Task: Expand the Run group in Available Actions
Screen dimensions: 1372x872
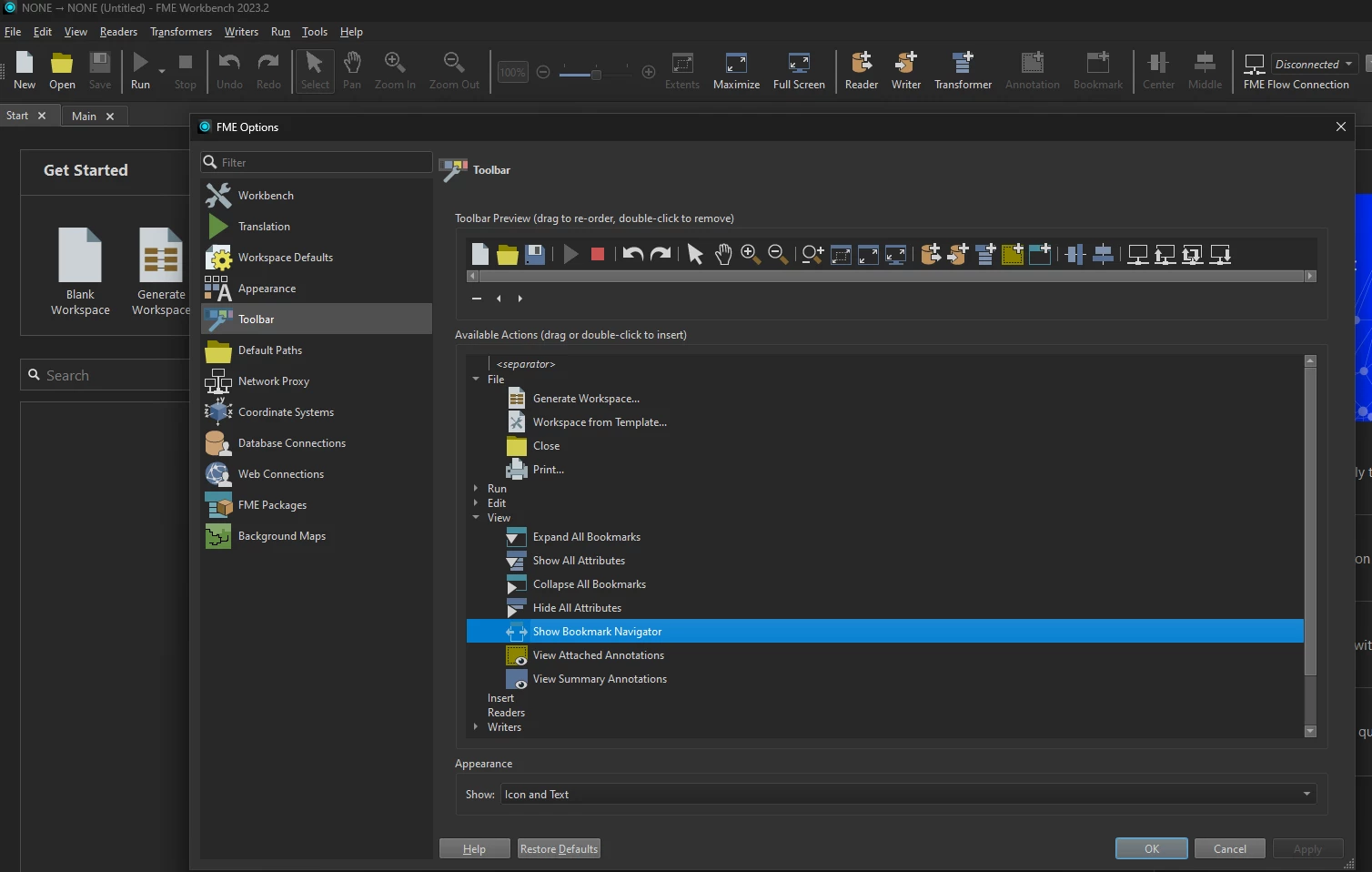Action: coord(476,489)
